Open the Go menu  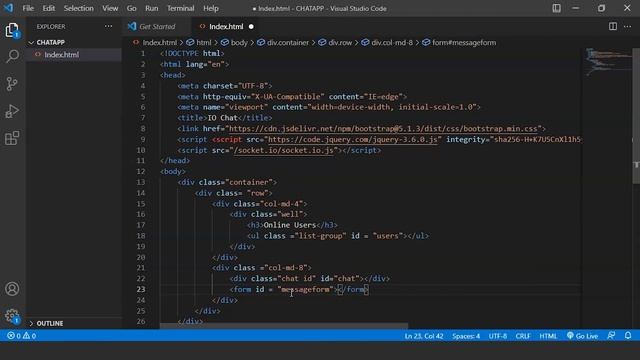131,8
